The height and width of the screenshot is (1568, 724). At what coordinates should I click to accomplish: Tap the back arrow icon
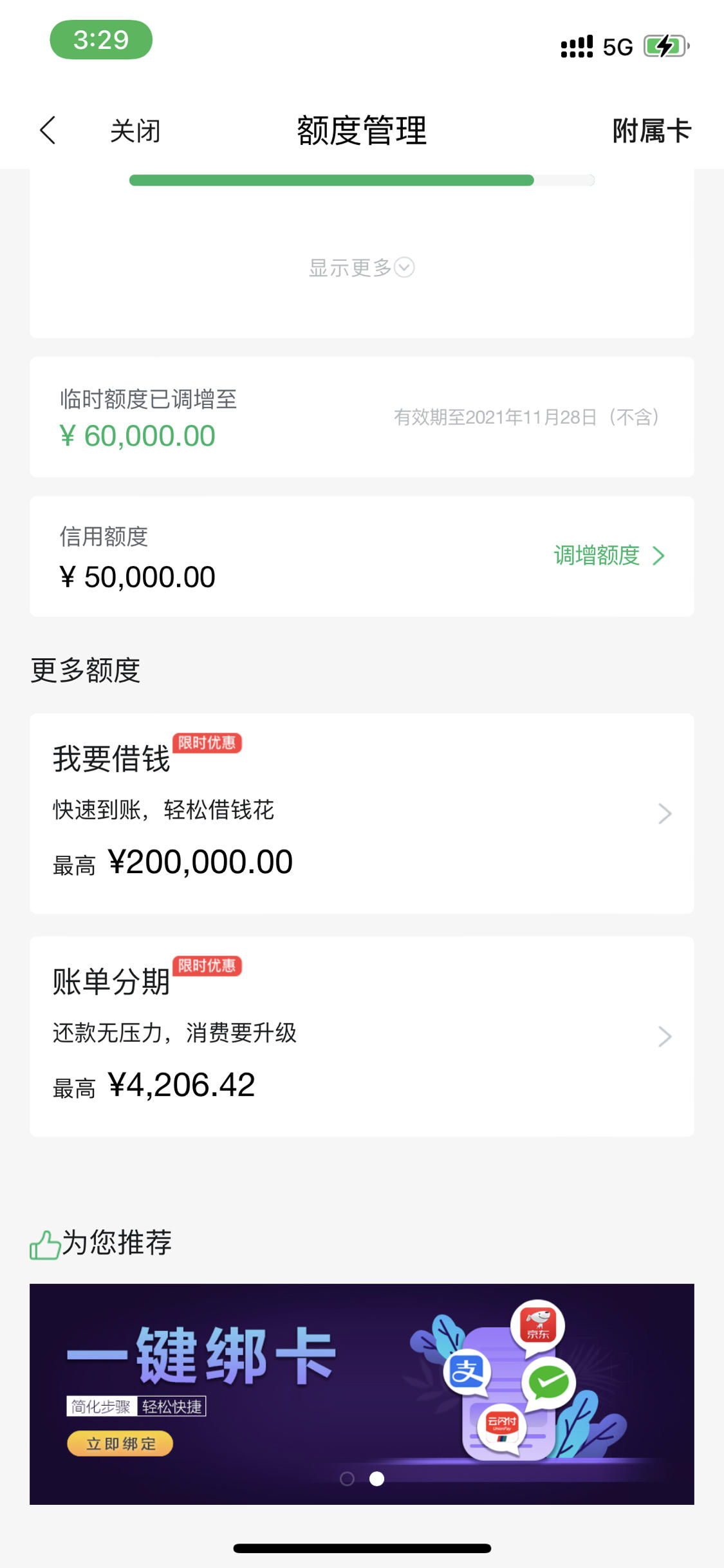(48, 131)
